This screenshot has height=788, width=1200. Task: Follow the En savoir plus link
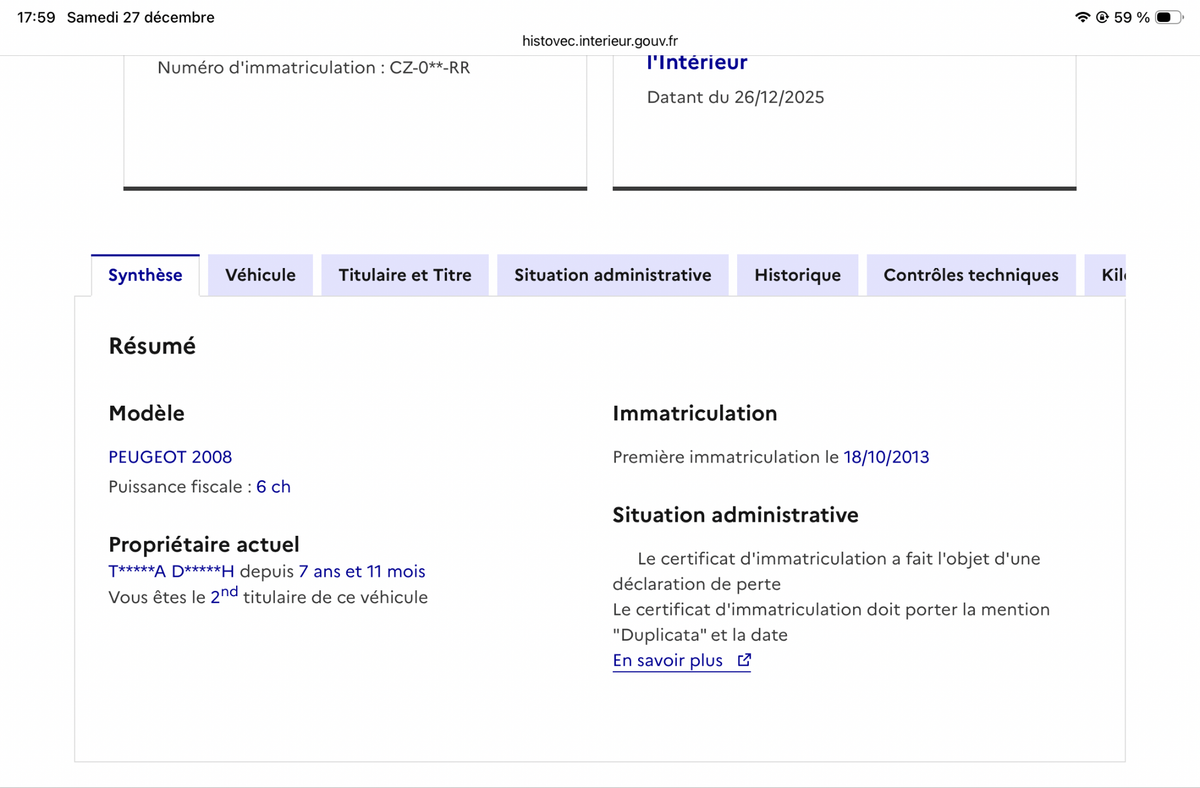[668, 660]
